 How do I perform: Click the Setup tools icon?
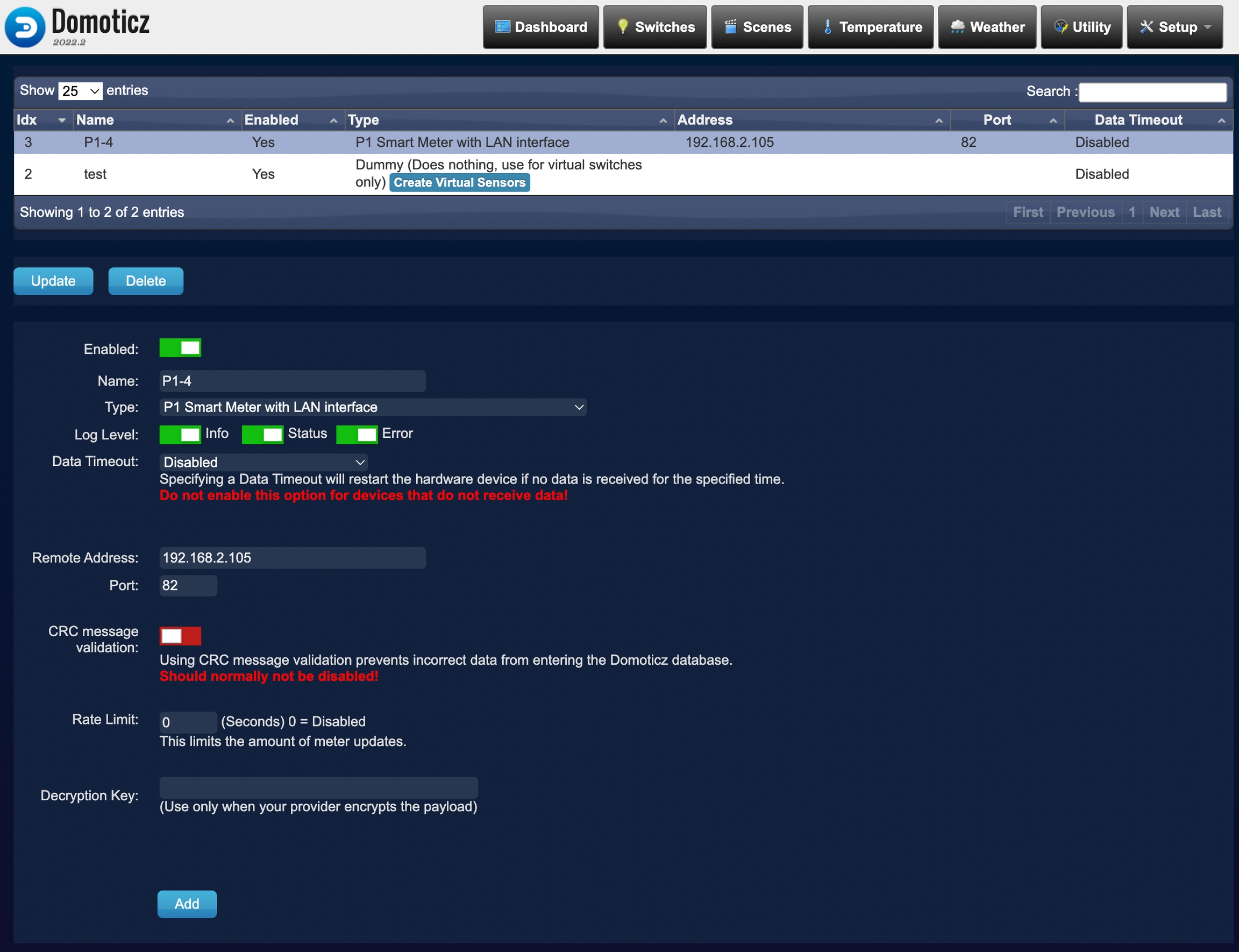pyautogui.click(x=1146, y=27)
